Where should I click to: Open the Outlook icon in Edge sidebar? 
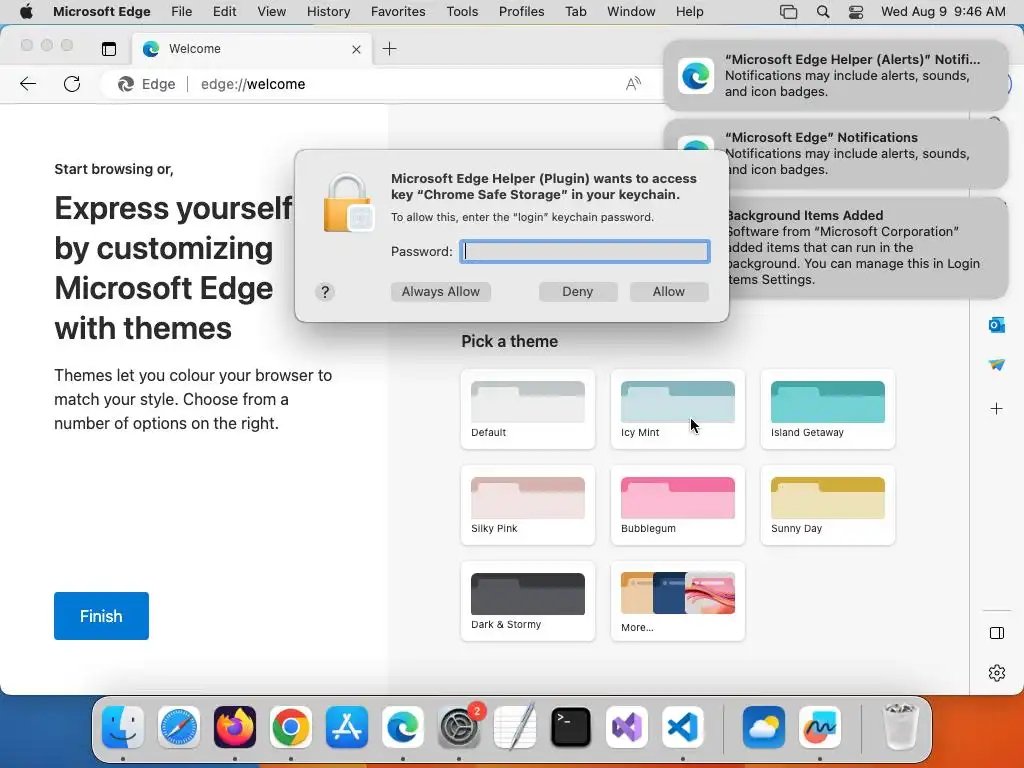point(997,325)
